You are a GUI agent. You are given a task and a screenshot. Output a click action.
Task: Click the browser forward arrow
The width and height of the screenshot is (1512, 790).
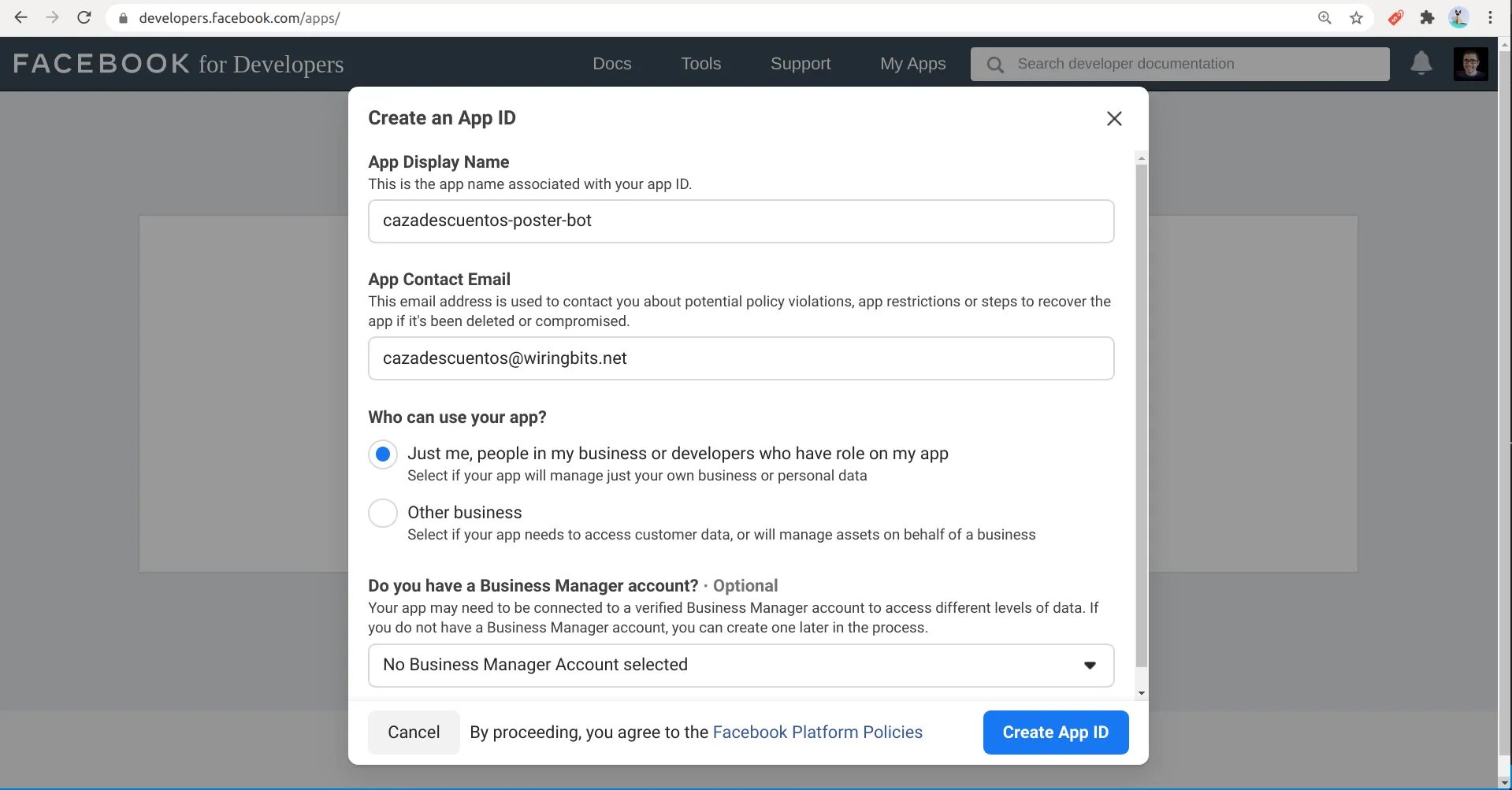[53, 17]
